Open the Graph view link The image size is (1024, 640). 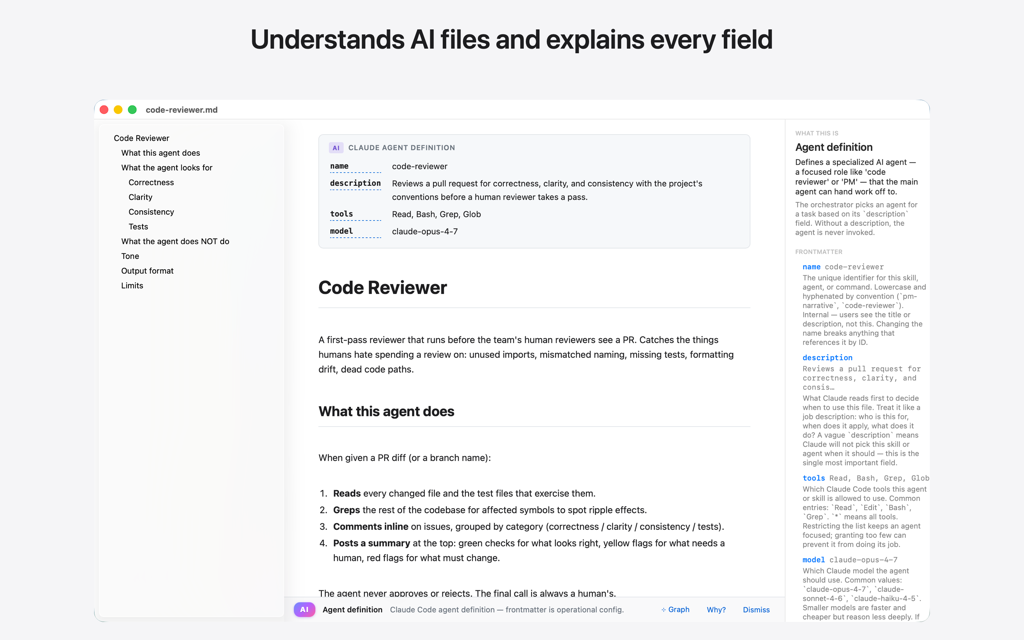[675, 609]
